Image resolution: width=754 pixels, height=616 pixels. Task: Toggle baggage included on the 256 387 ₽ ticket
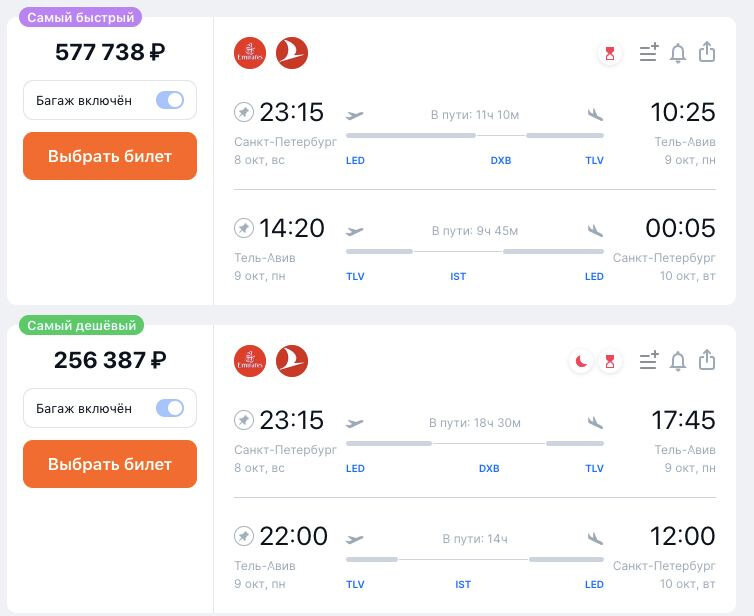(169, 408)
